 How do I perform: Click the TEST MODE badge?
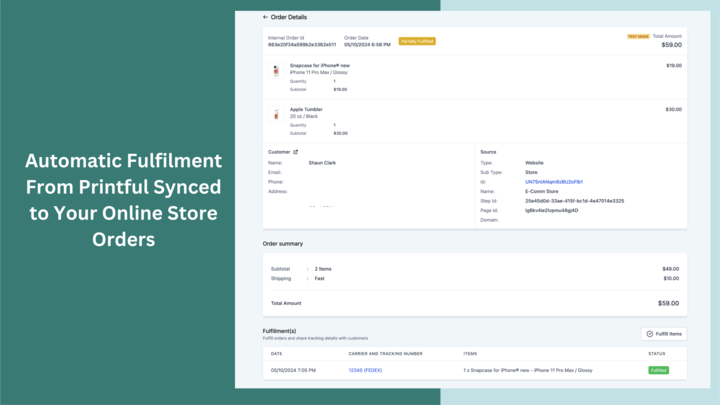638,36
